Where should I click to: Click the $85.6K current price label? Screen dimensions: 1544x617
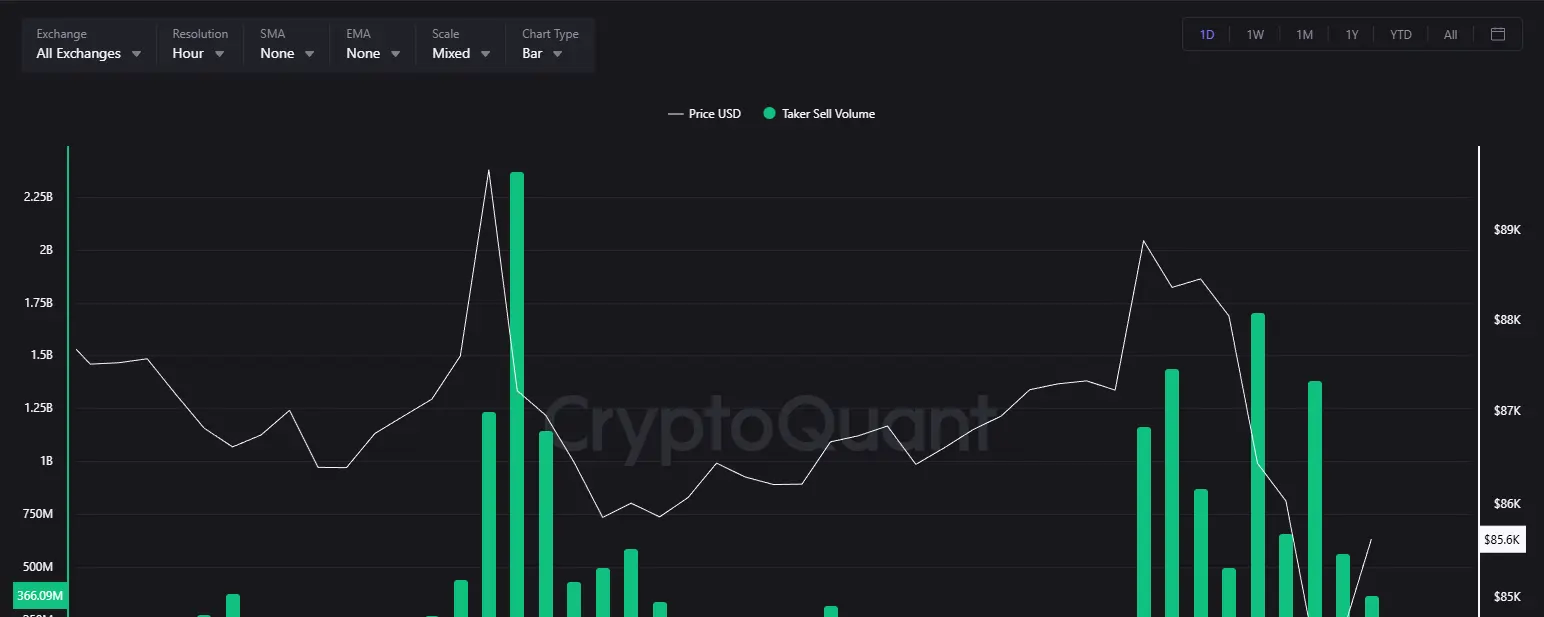[x=1502, y=539]
